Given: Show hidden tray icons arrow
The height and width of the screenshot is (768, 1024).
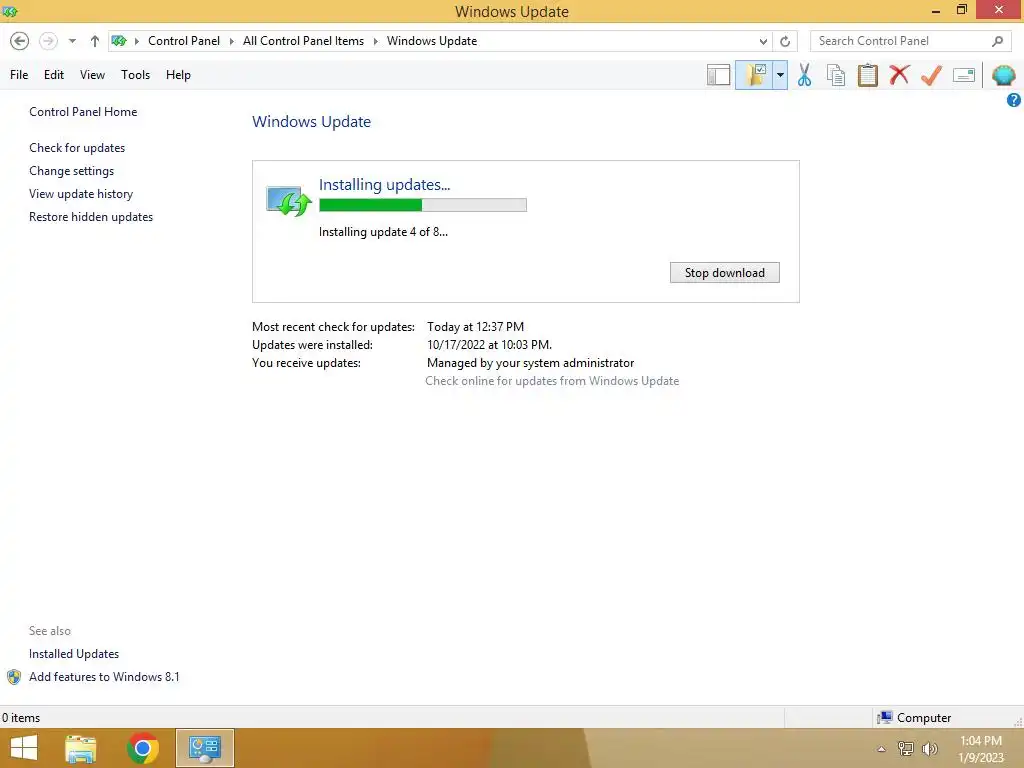Looking at the screenshot, I should (881, 749).
